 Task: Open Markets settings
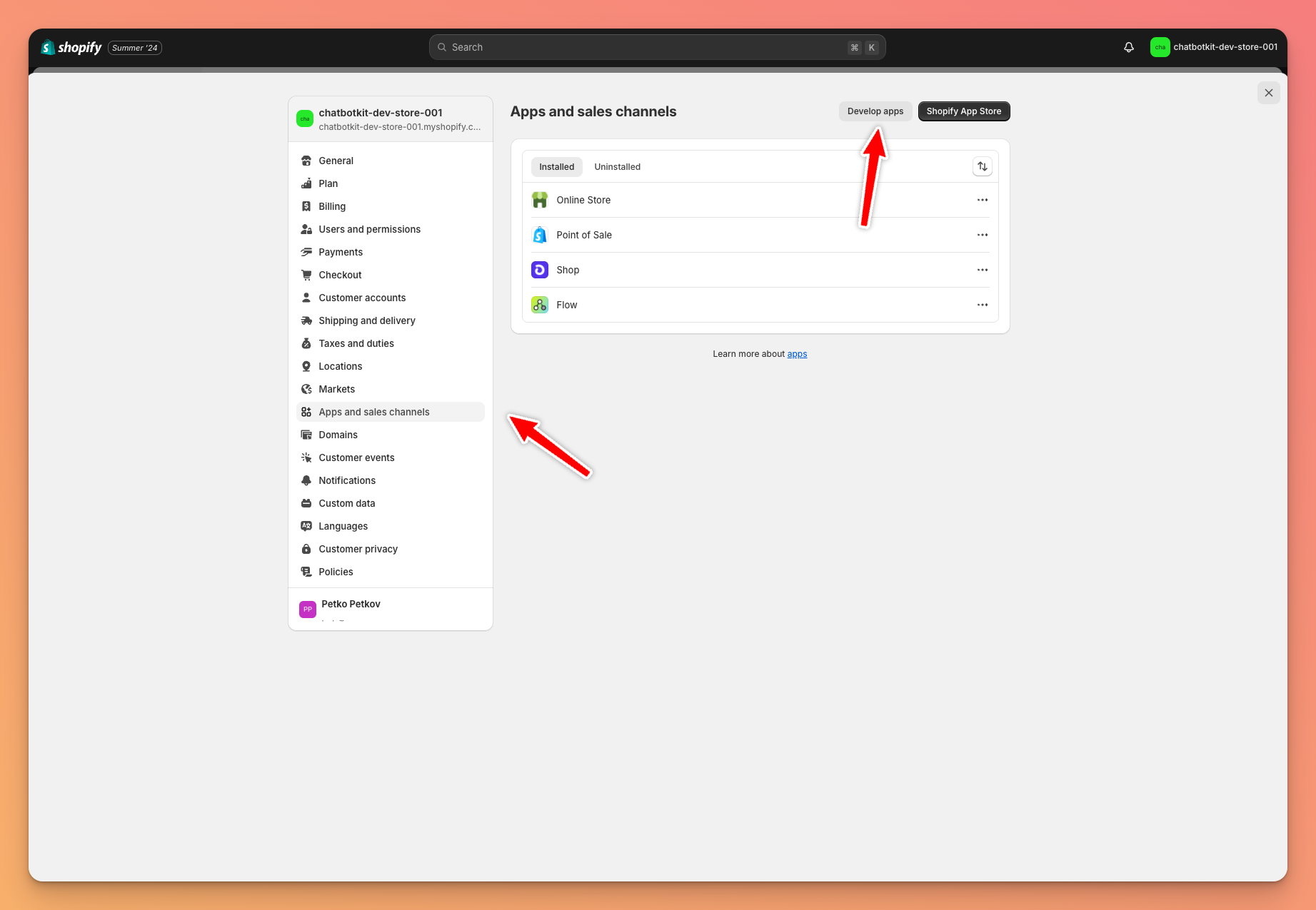pos(390,389)
